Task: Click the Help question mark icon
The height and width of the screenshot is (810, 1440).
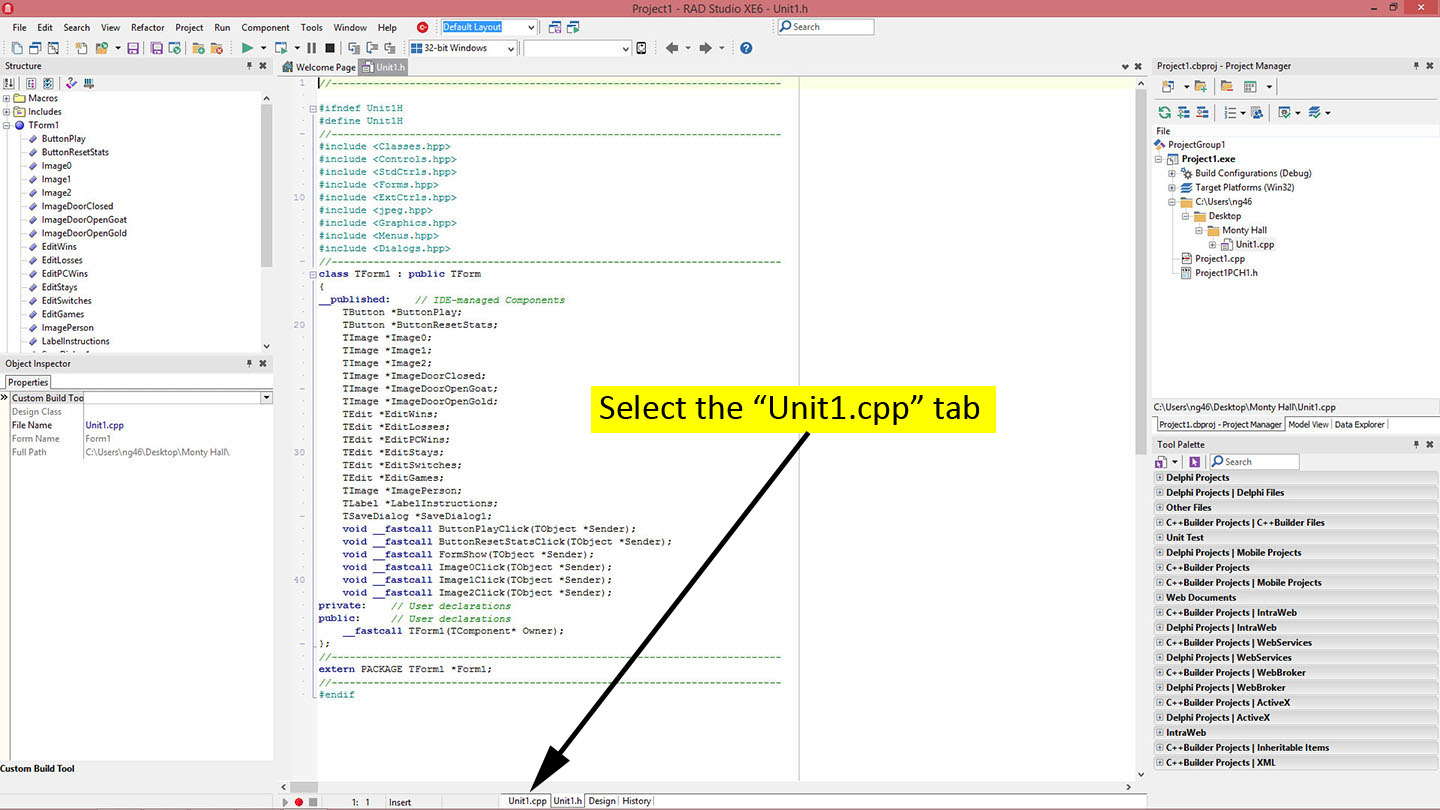Action: [746, 48]
